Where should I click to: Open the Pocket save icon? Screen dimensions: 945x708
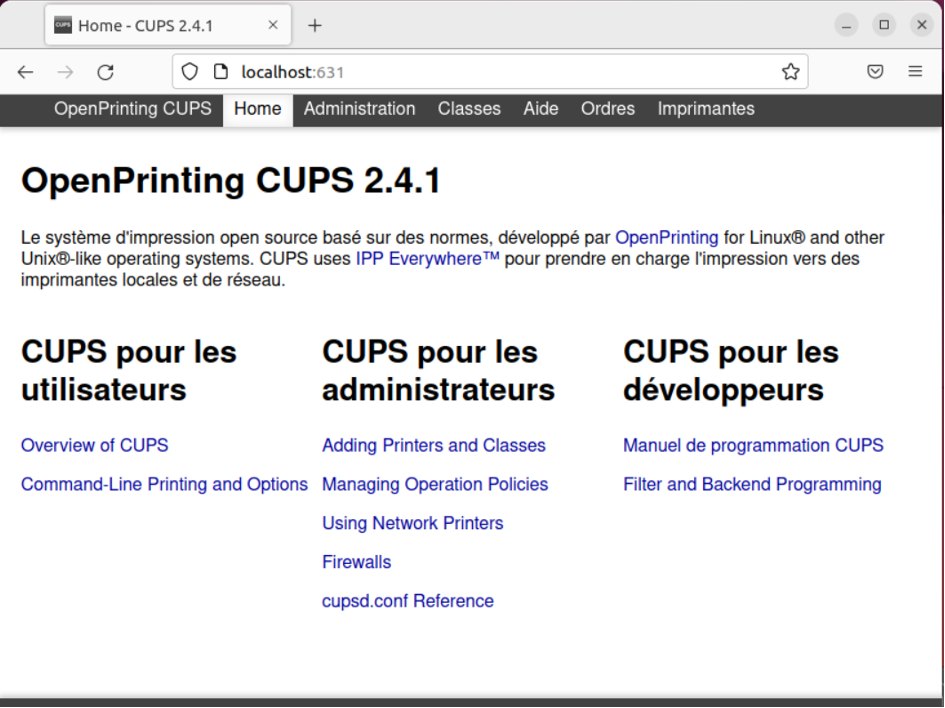click(875, 72)
